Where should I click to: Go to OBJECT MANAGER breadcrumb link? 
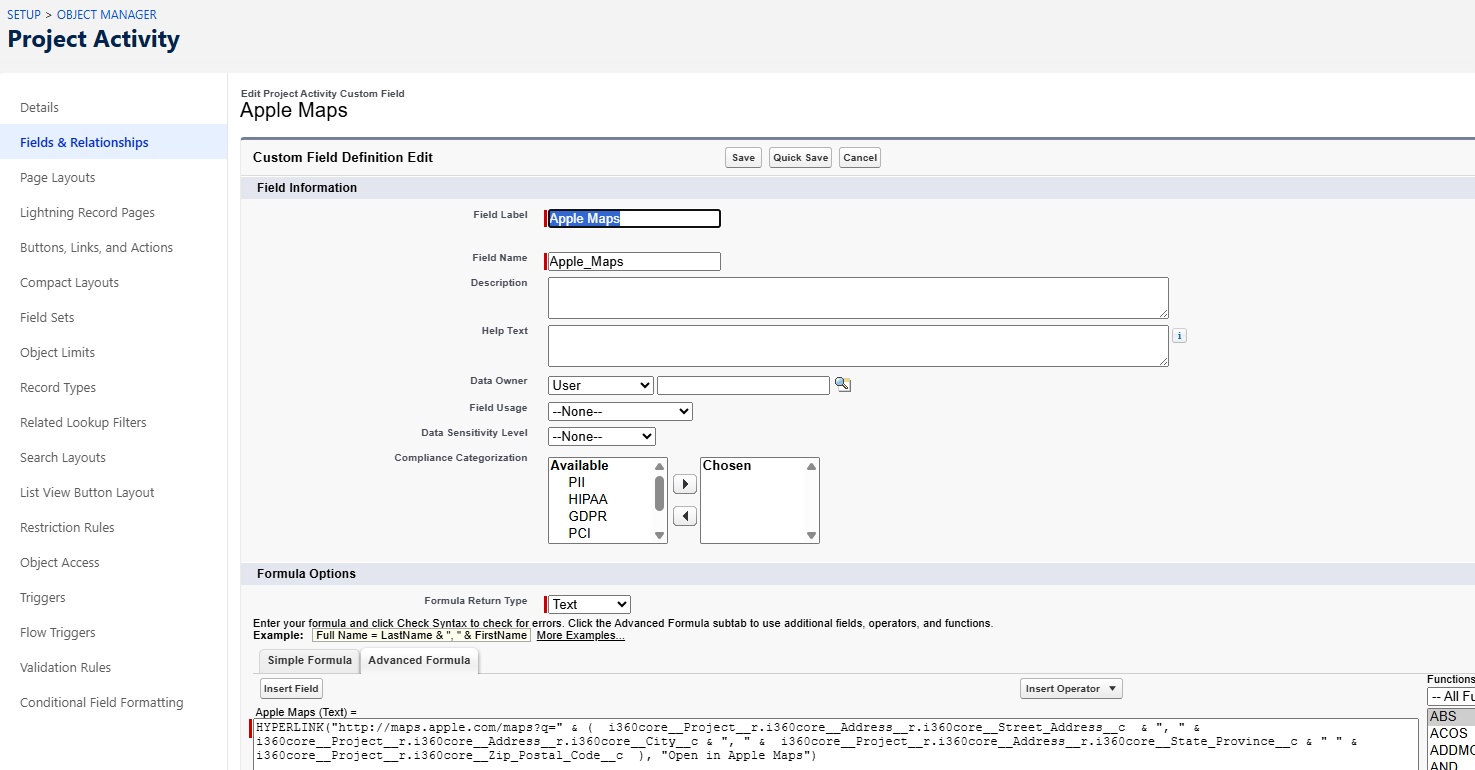tap(107, 15)
